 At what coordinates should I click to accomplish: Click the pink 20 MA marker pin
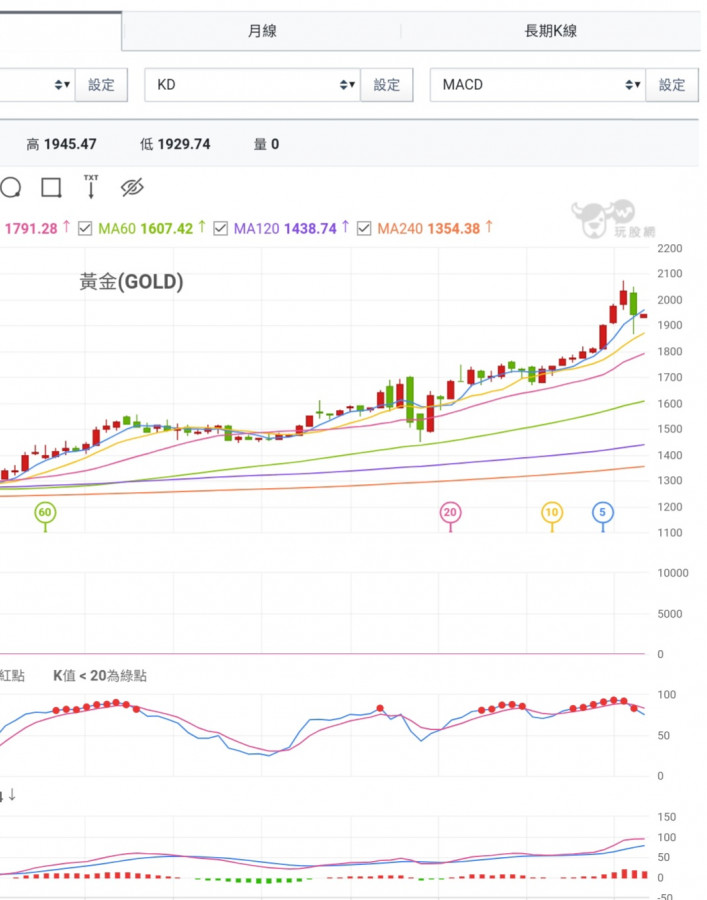point(450,513)
